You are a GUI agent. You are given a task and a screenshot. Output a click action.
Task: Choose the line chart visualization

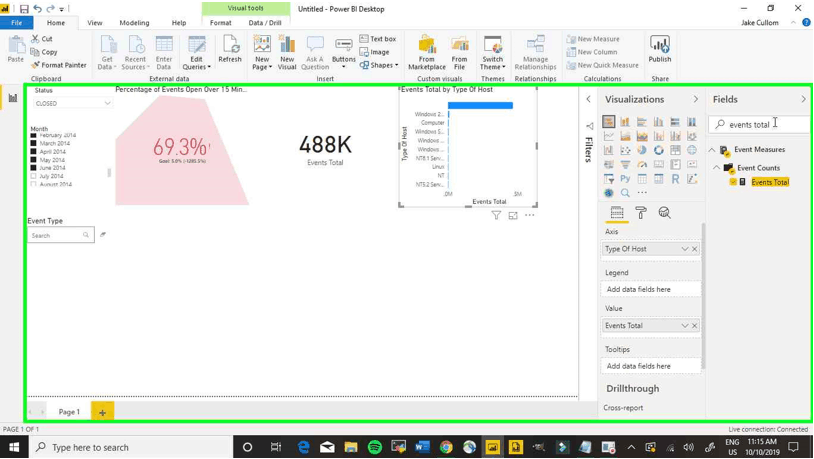pyautogui.click(x=608, y=136)
